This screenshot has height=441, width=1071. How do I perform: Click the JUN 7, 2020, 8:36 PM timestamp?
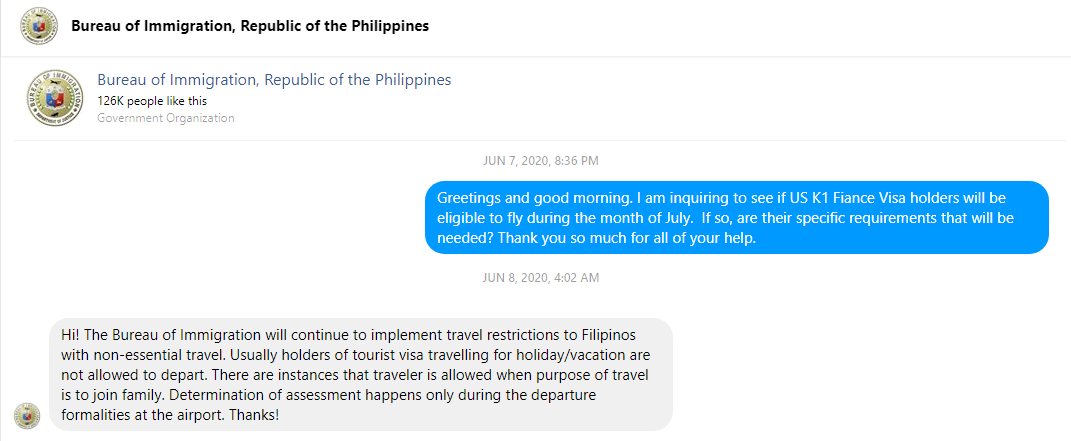tap(539, 160)
